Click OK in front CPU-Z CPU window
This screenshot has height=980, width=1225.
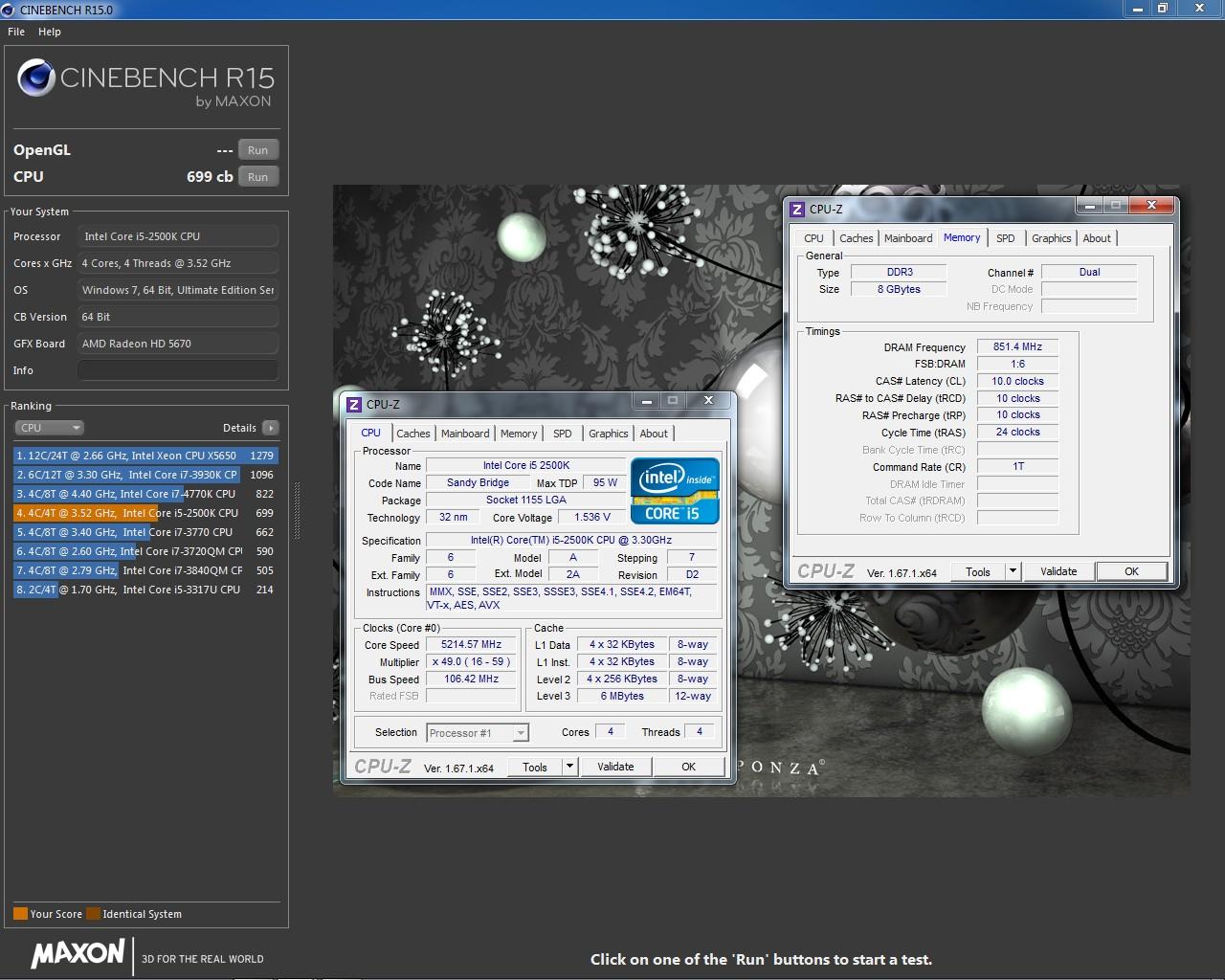click(688, 767)
